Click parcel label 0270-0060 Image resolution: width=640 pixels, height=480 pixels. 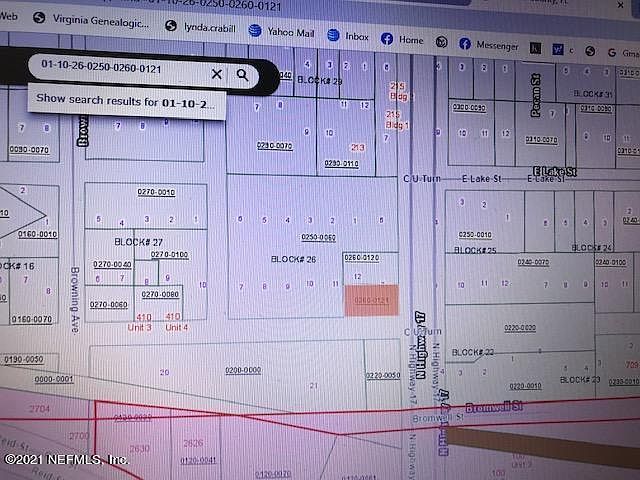point(109,305)
